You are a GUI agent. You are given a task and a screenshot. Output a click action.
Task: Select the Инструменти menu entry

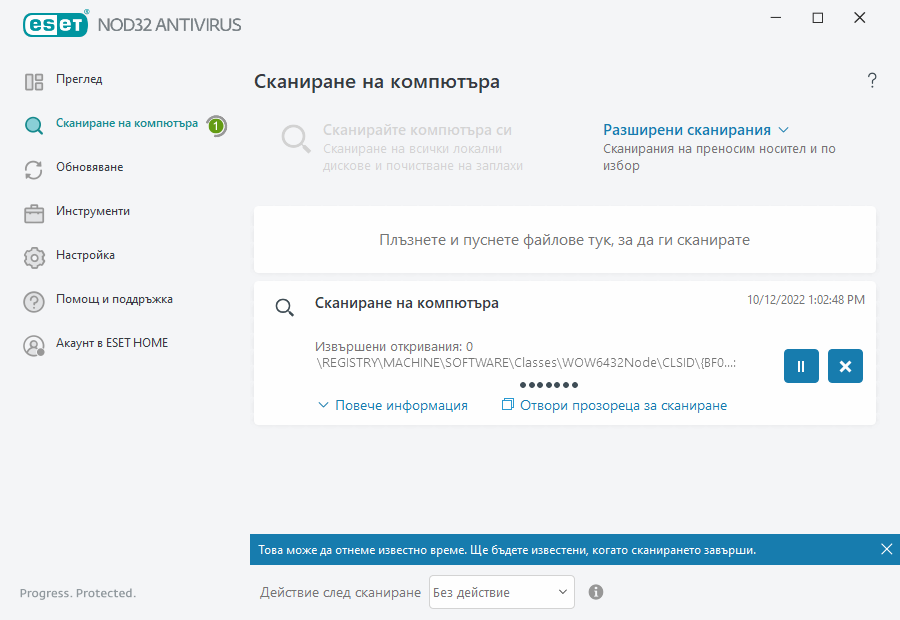(34, 211)
